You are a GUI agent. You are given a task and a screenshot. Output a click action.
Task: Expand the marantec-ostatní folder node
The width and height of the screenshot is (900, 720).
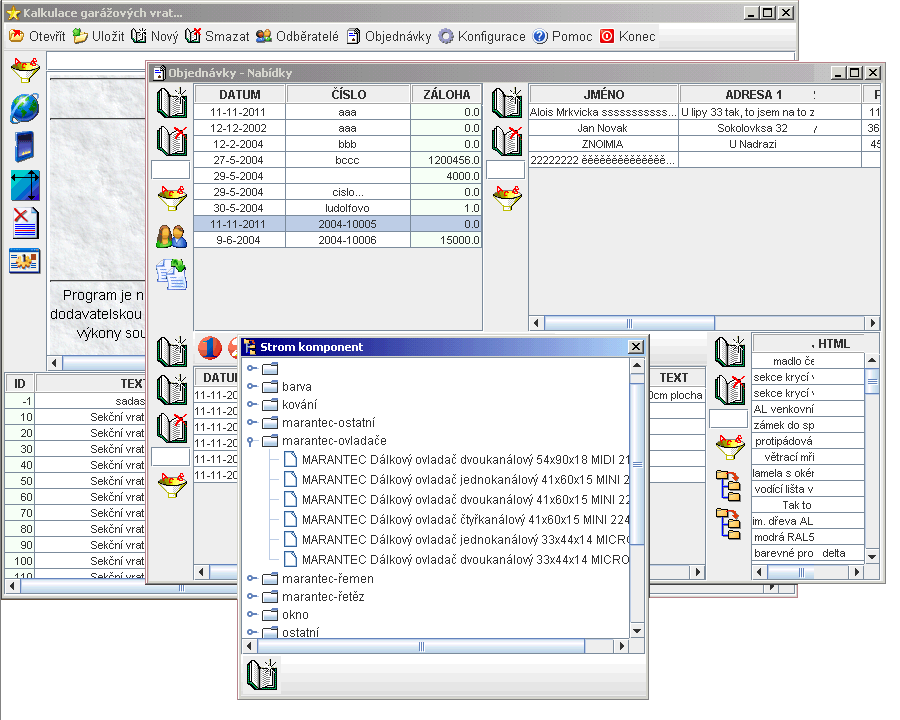251,423
